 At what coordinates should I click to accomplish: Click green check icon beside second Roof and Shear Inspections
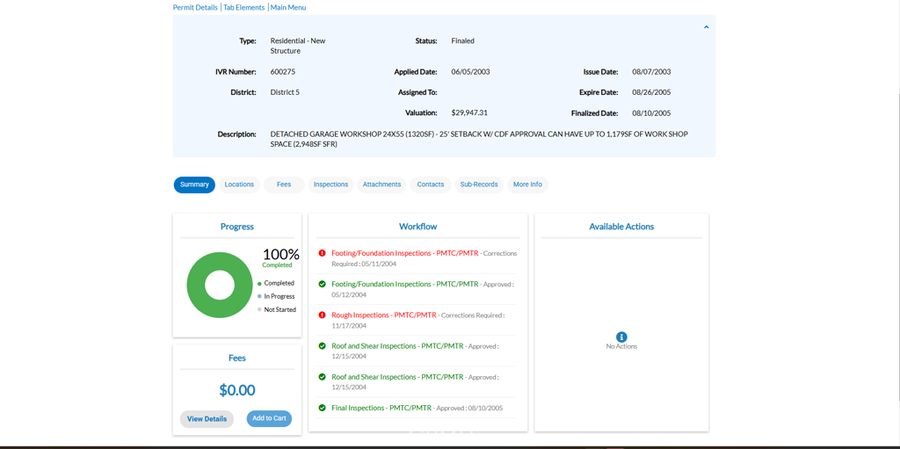tap(322, 377)
